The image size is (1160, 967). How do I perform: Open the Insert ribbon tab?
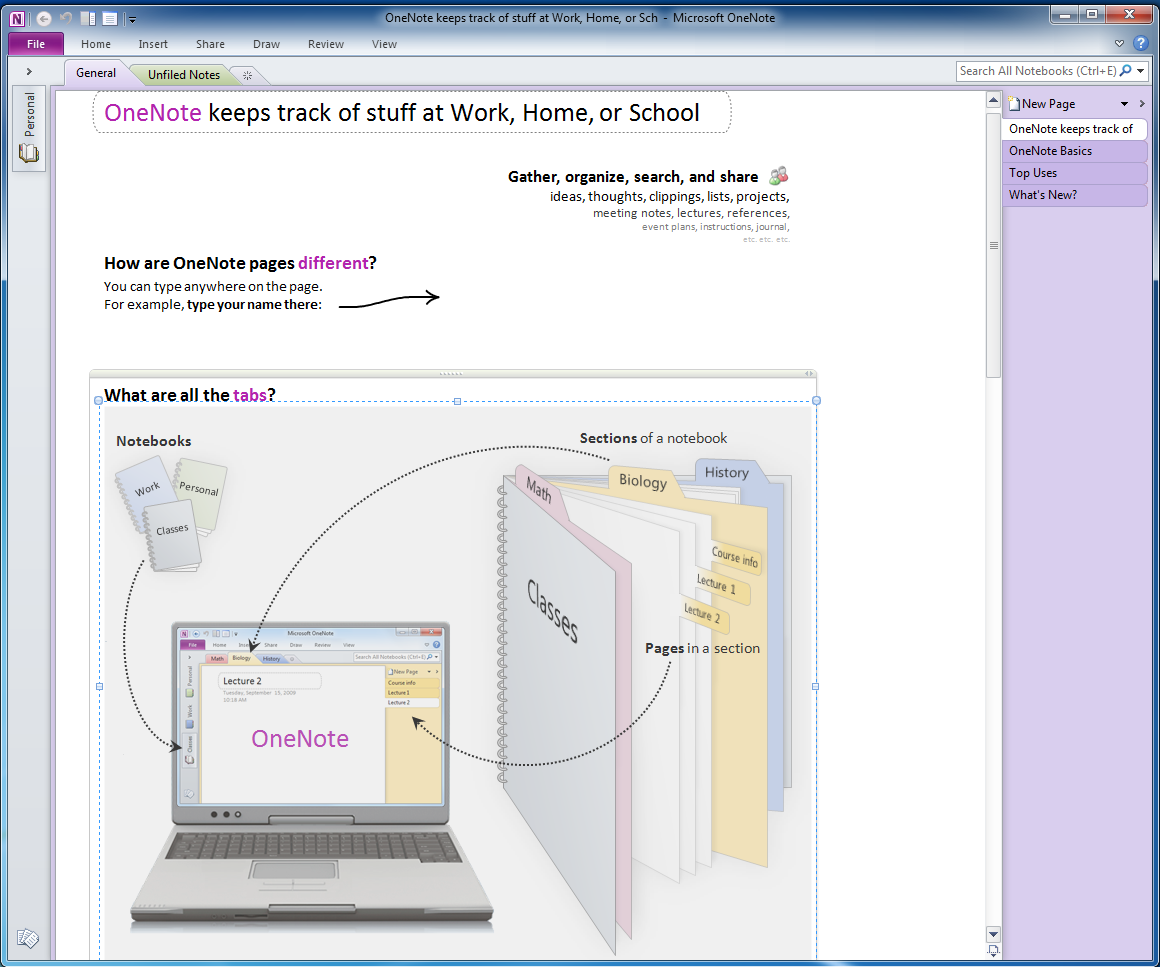153,44
